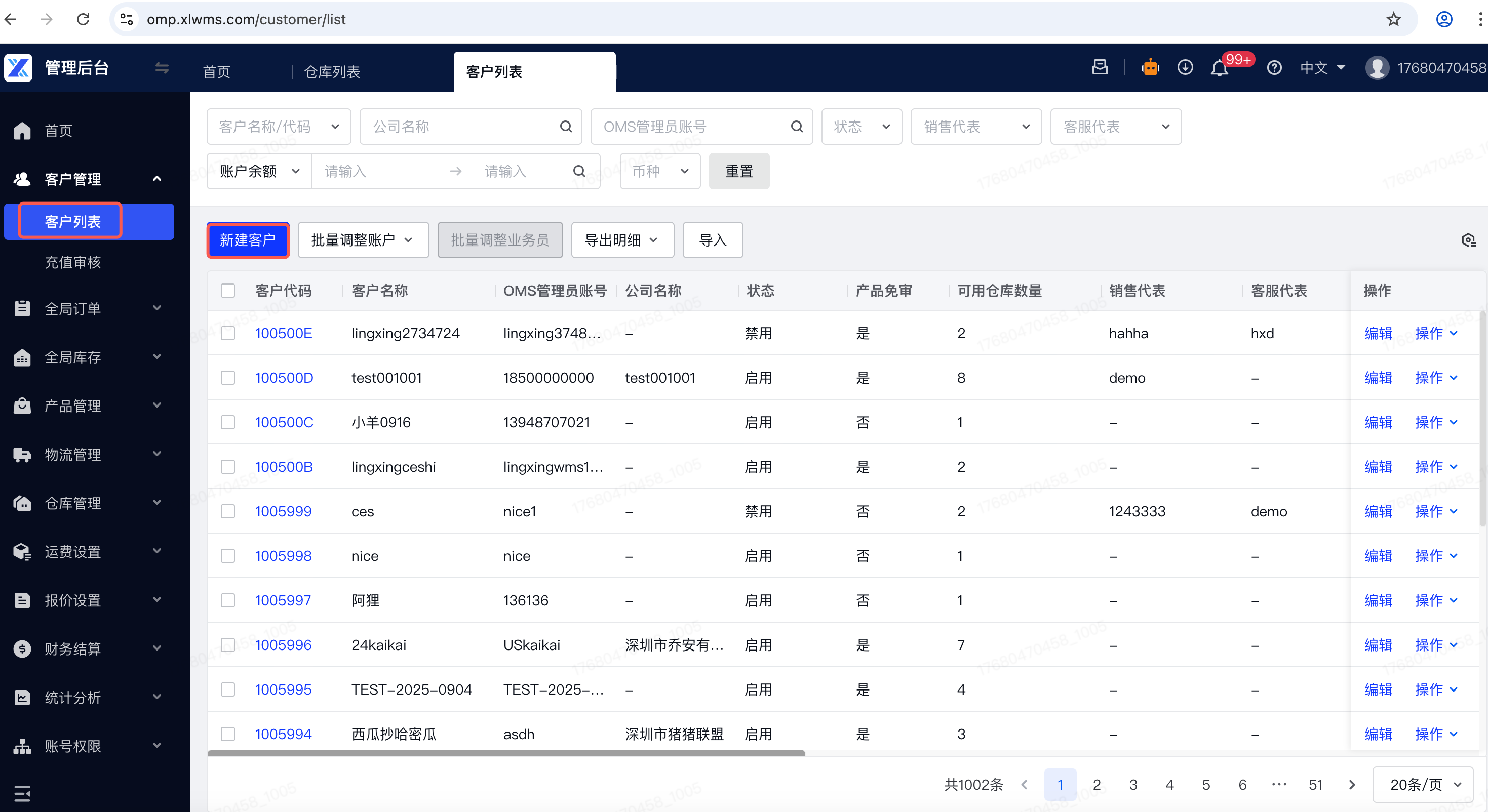Click the 公司名称 search input field
Viewport: 1488px width, 812px height.
(x=462, y=127)
